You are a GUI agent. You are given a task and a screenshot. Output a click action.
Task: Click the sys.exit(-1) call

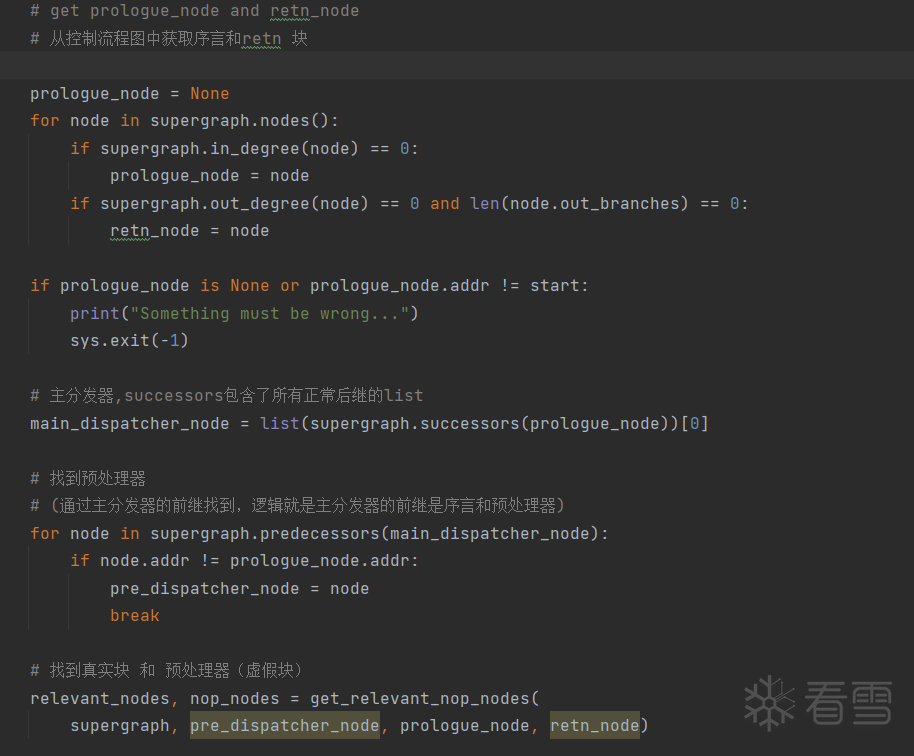(129, 341)
